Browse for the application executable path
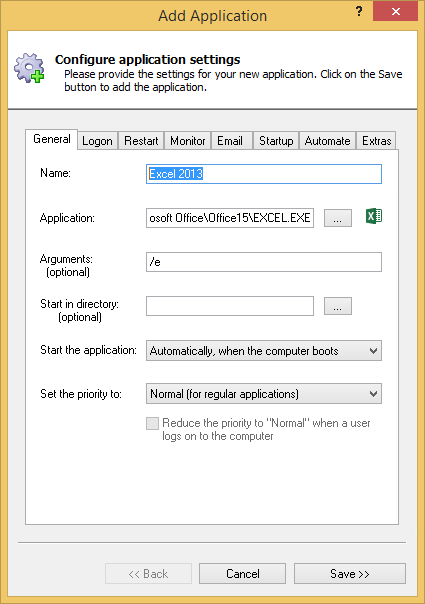Viewport: 425px width, 604px height. pyautogui.click(x=338, y=218)
